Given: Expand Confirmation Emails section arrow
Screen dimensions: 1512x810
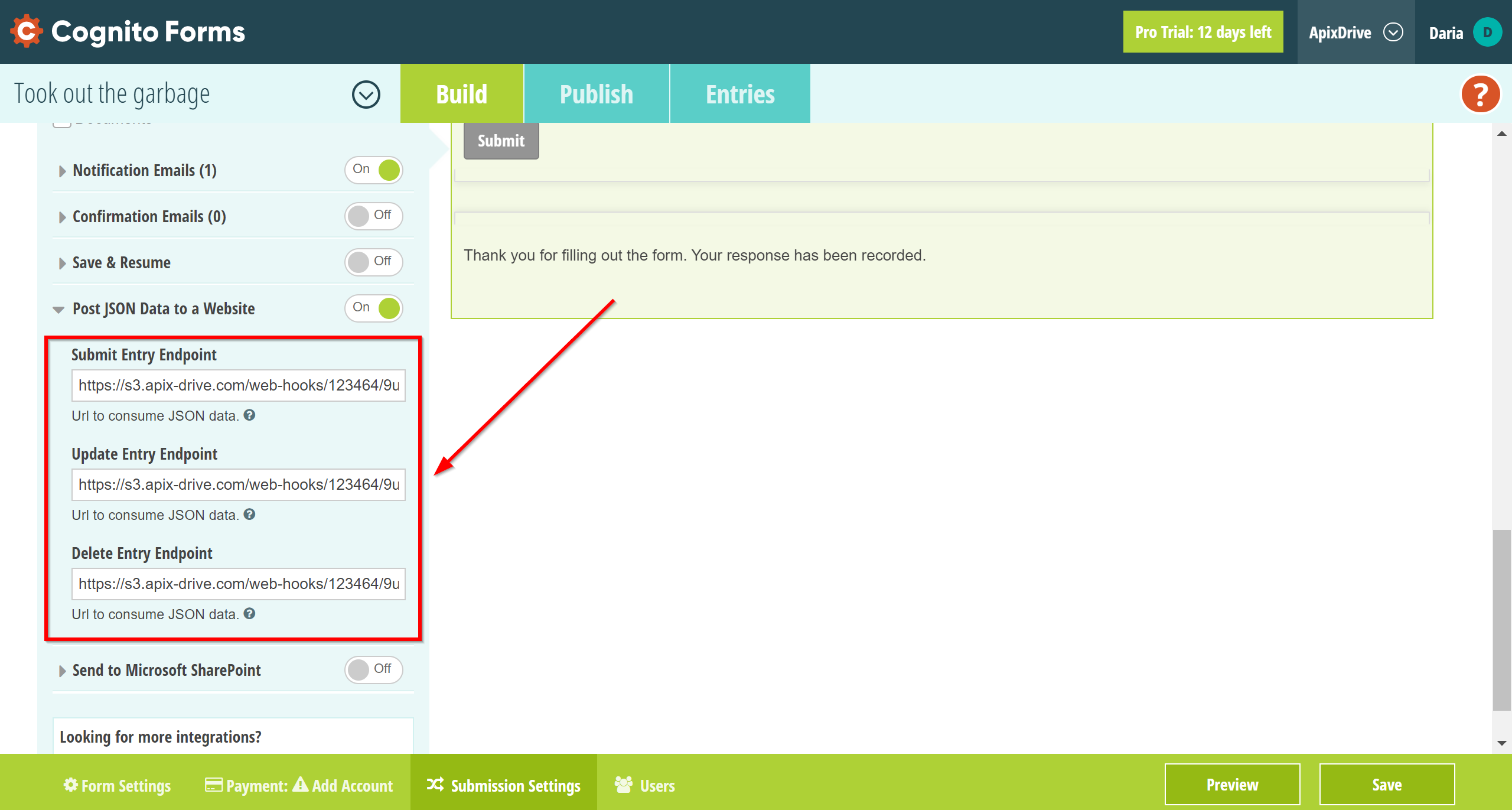Looking at the screenshot, I should (62, 217).
